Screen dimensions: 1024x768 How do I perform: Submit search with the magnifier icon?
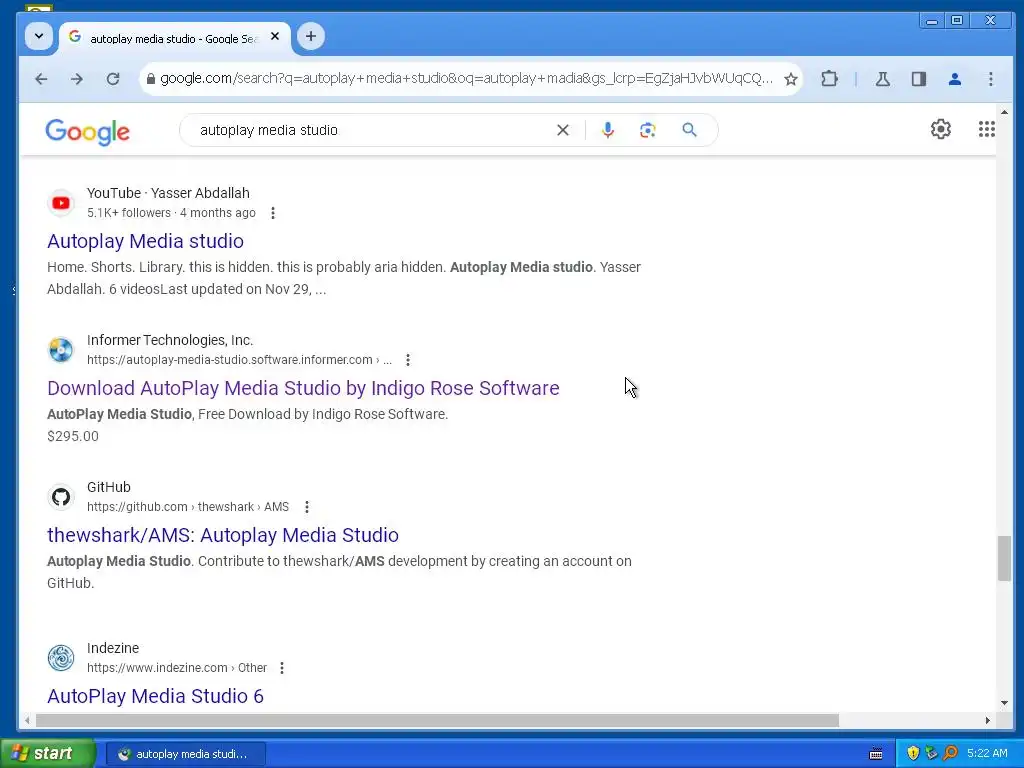[690, 130]
